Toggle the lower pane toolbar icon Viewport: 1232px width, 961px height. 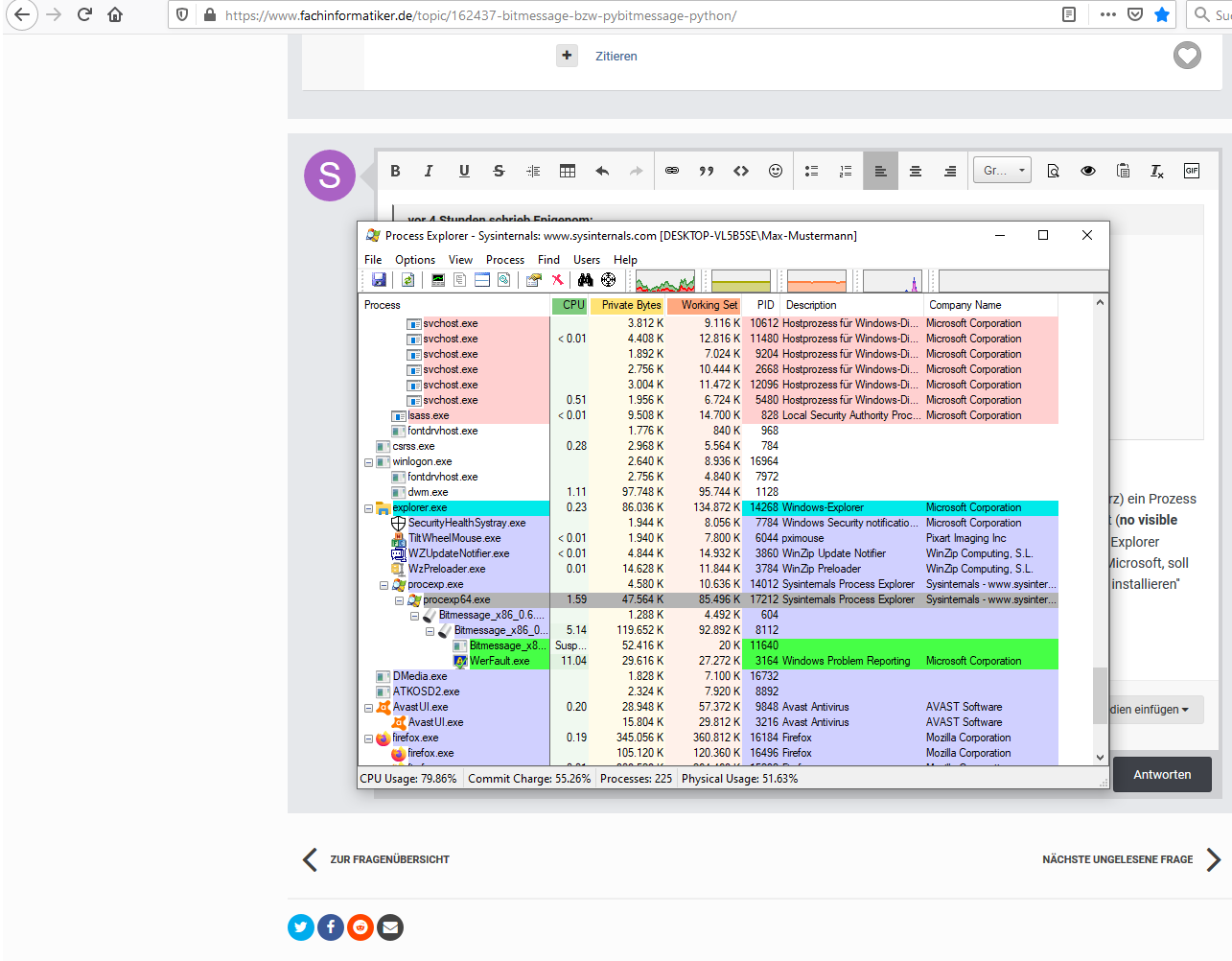click(482, 280)
